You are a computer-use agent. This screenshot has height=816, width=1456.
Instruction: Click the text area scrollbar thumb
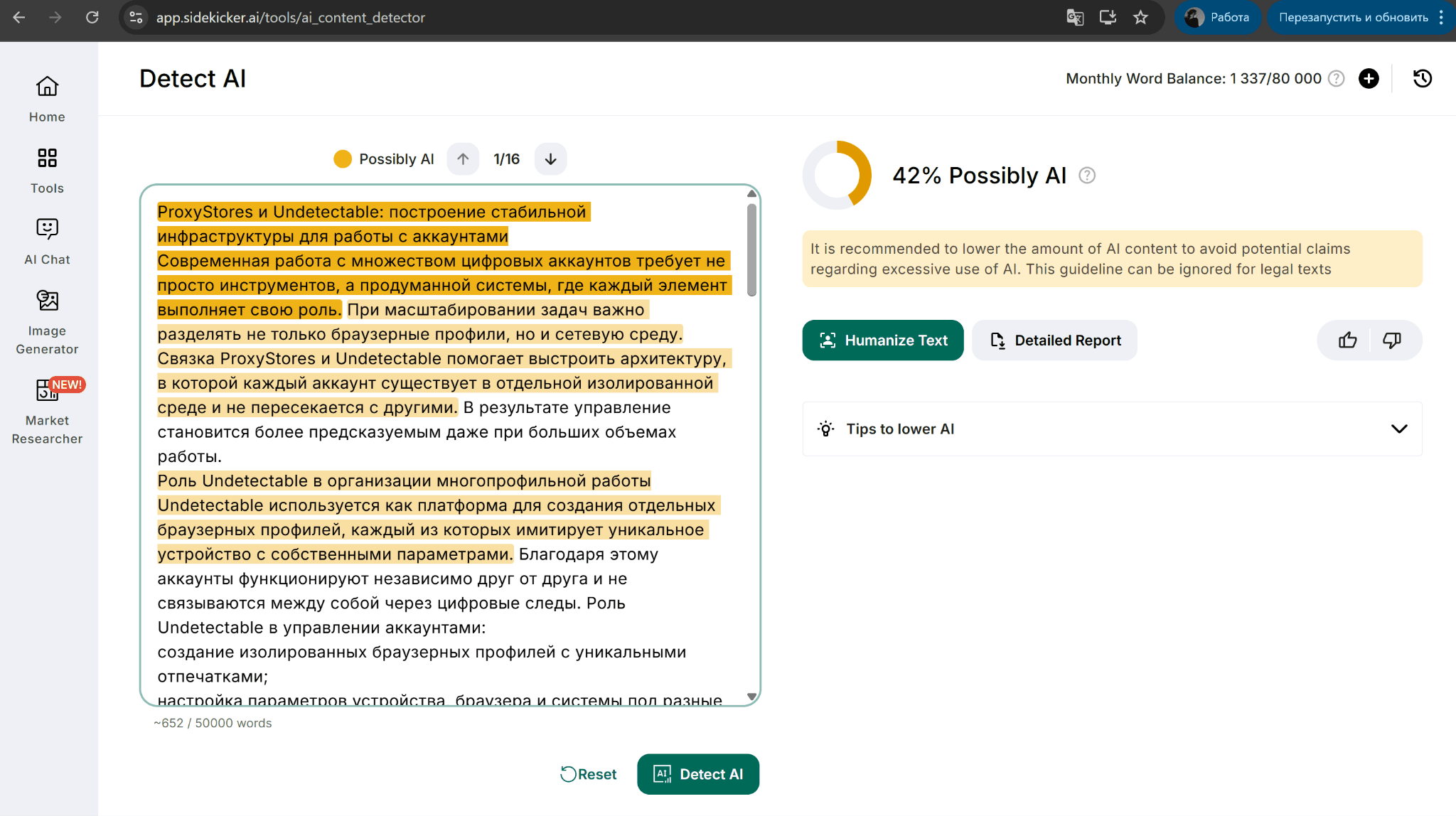tap(751, 249)
